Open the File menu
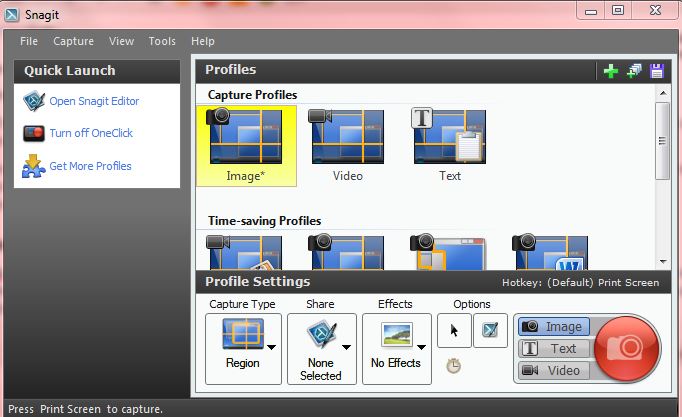This screenshot has width=682, height=417. [29, 41]
